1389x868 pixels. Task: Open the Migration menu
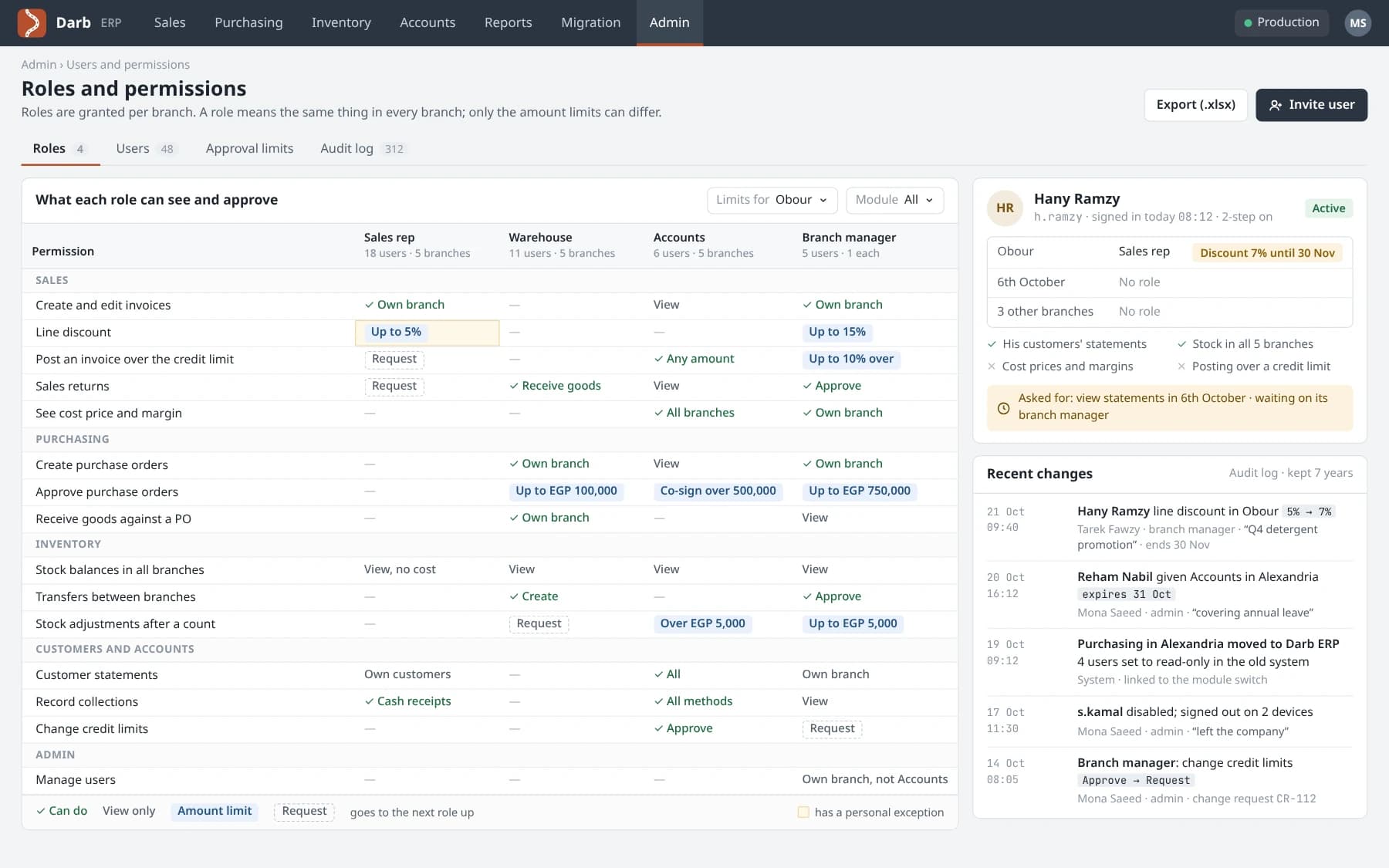click(590, 22)
